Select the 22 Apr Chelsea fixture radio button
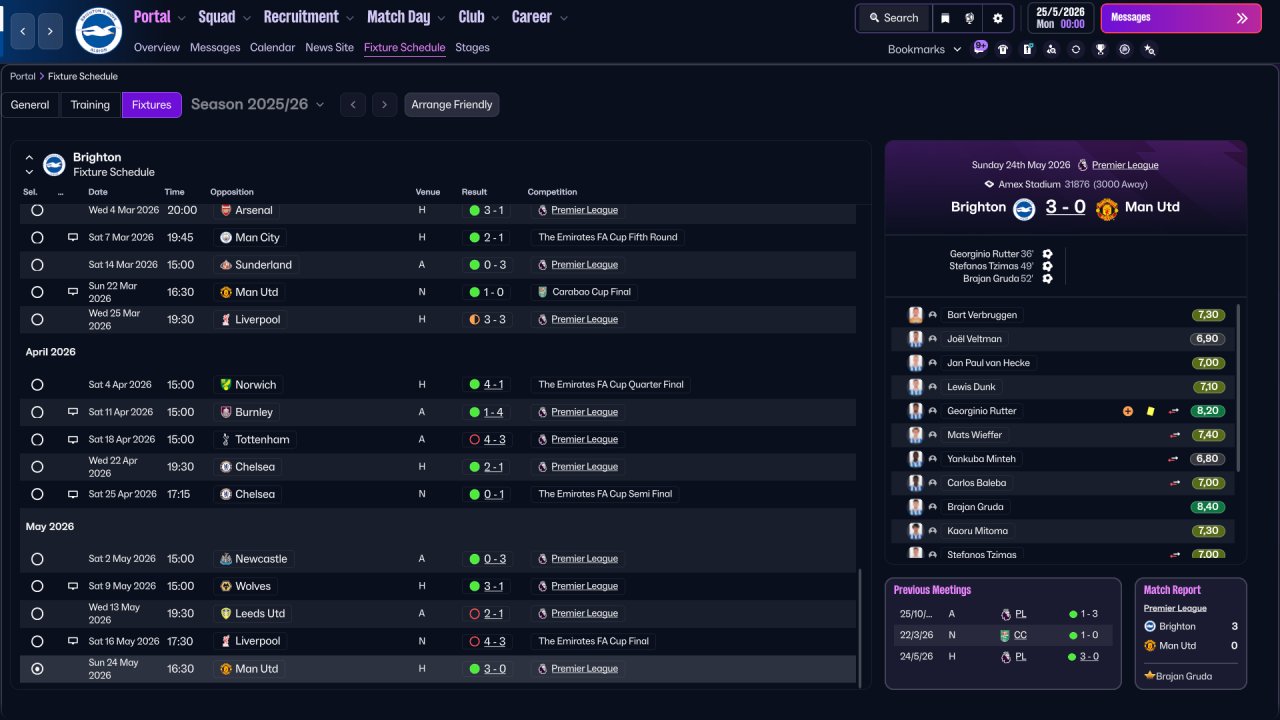 tap(37, 467)
